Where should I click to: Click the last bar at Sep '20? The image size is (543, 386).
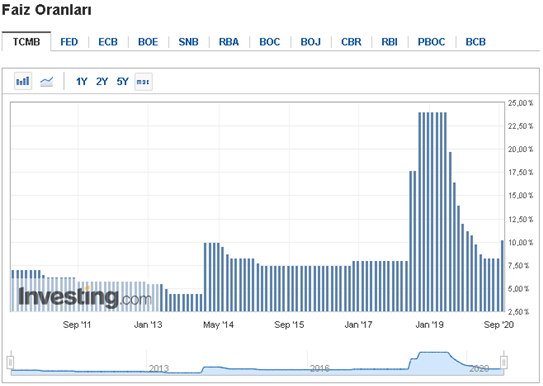coord(502,276)
